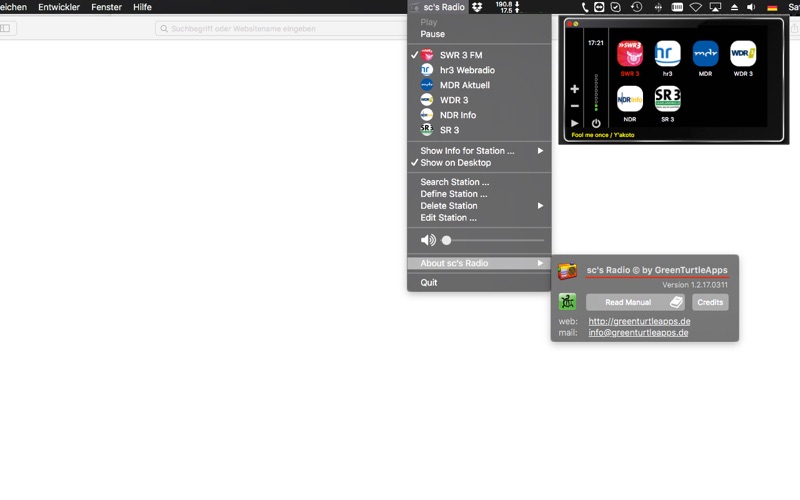Click Credits button in About panel
The height and width of the screenshot is (500, 800).
(710, 303)
